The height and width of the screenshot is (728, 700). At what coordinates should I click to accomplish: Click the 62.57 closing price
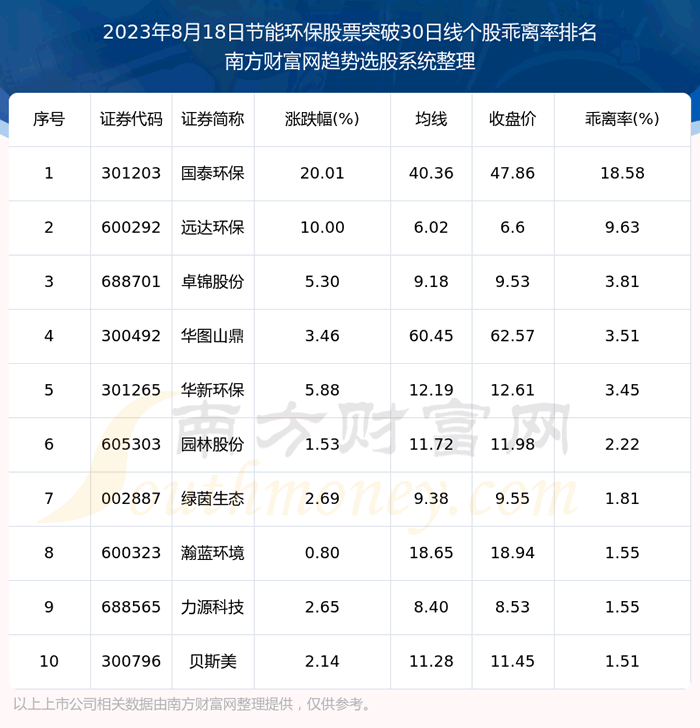[512, 336]
